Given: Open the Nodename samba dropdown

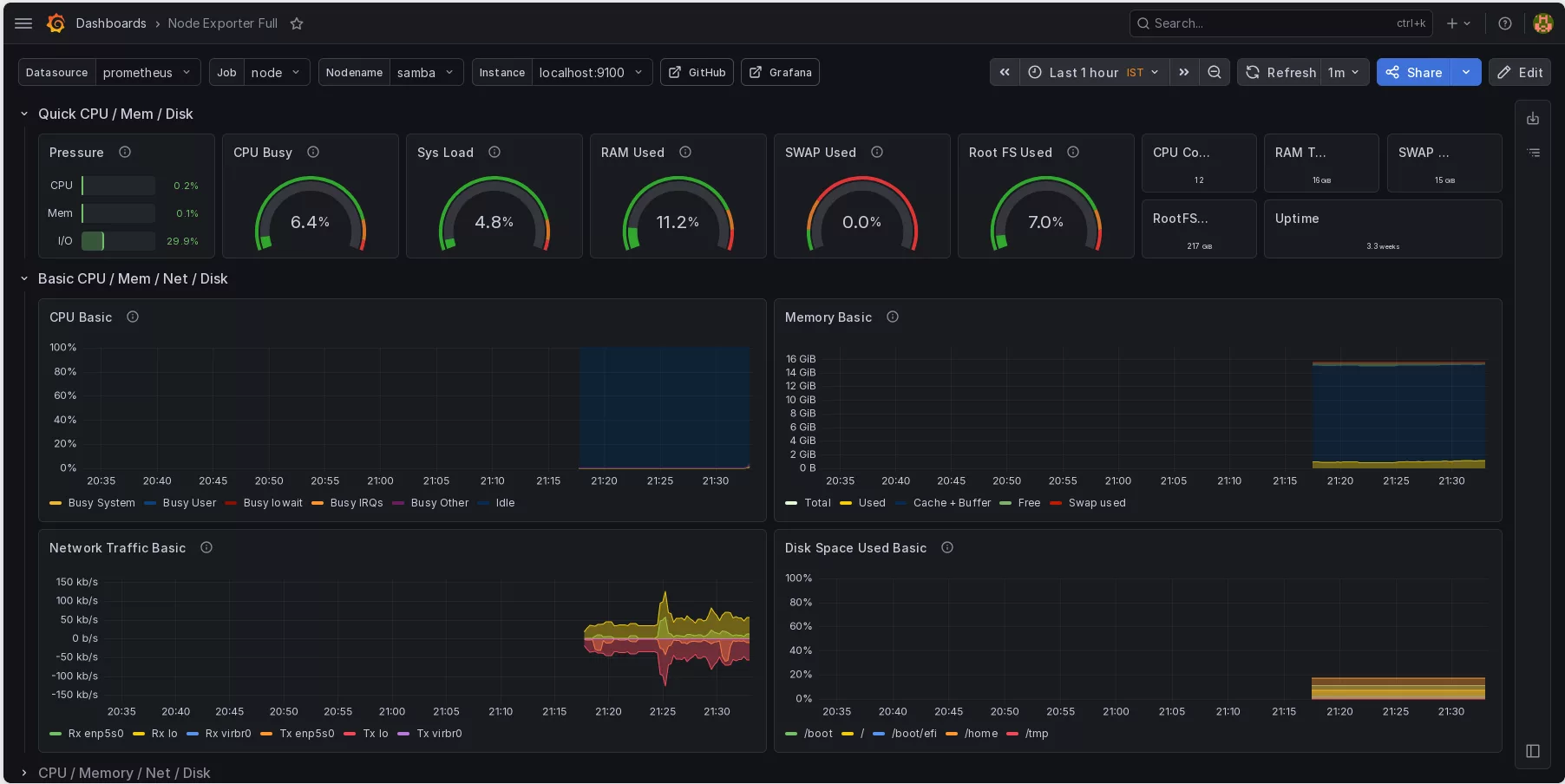Looking at the screenshot, I should (426, 72).
